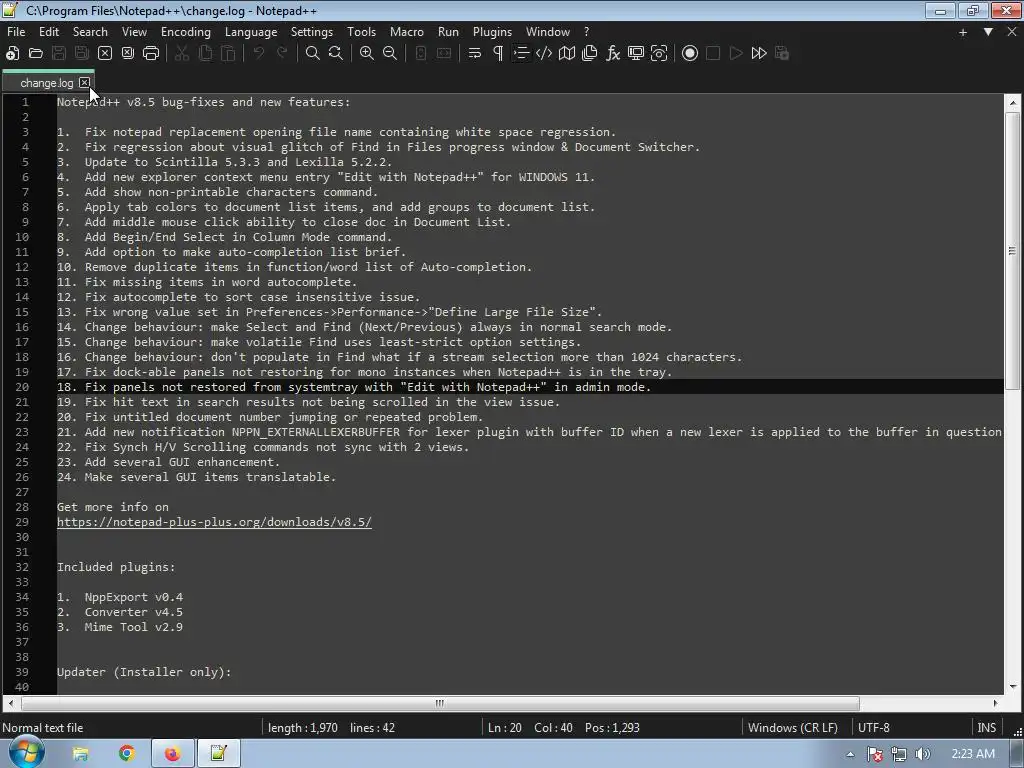Screen dimensions: 1024x768
Task: Click the vertical scrollbar up arrow
Action: click(1012, 103)
